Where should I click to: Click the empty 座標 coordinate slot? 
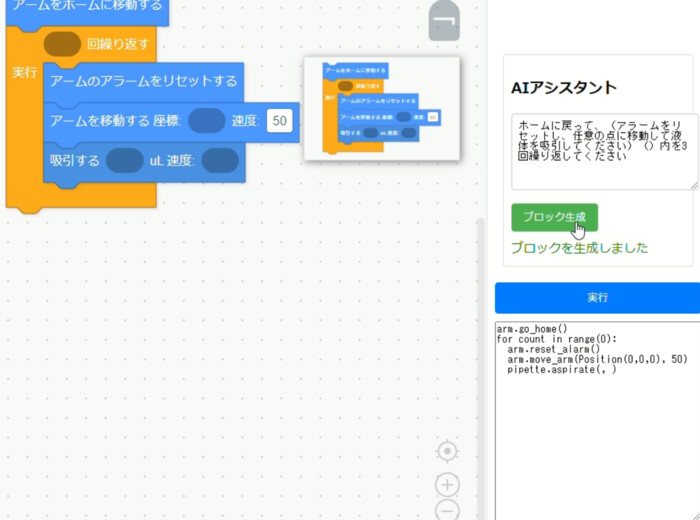[206, 121]
